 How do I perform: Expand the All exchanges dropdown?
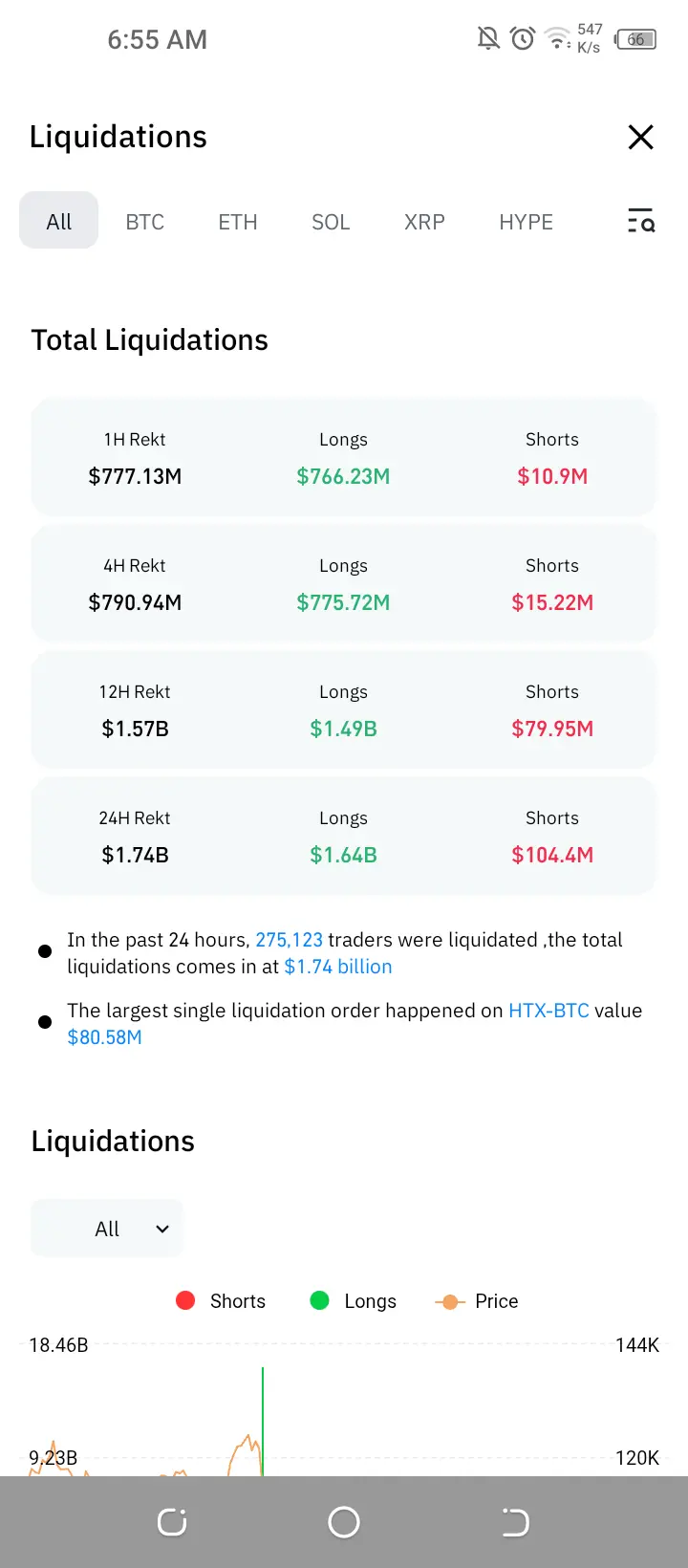(107, 1229)
